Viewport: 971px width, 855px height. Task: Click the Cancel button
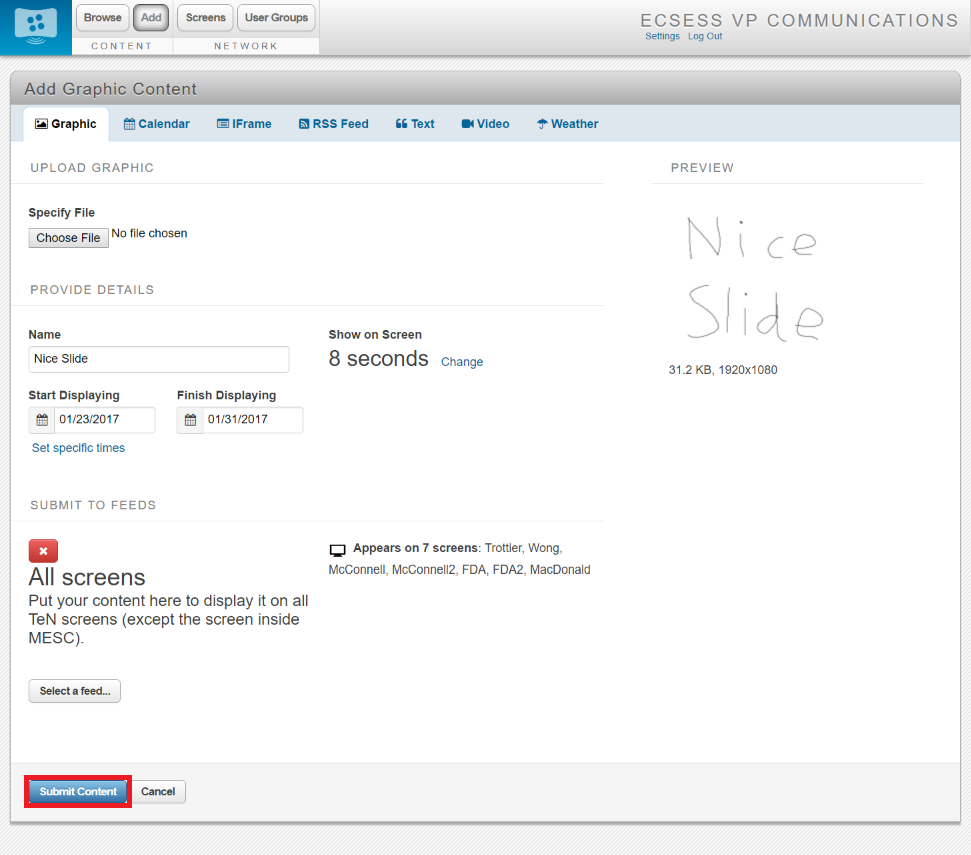coord(158,791)
